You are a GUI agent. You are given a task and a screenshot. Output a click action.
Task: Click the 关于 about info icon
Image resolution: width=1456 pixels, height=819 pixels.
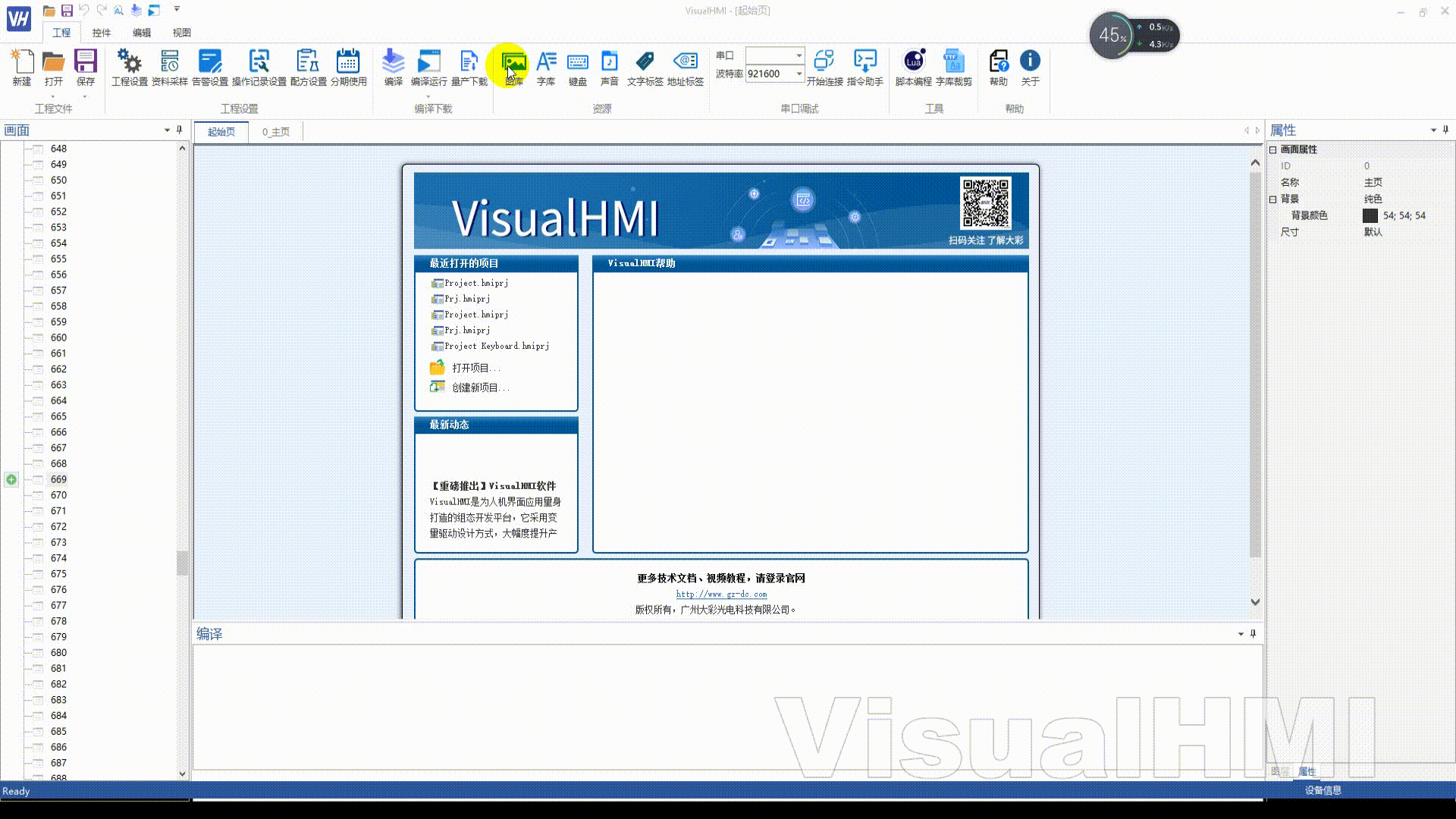[x=1031, y=67]
